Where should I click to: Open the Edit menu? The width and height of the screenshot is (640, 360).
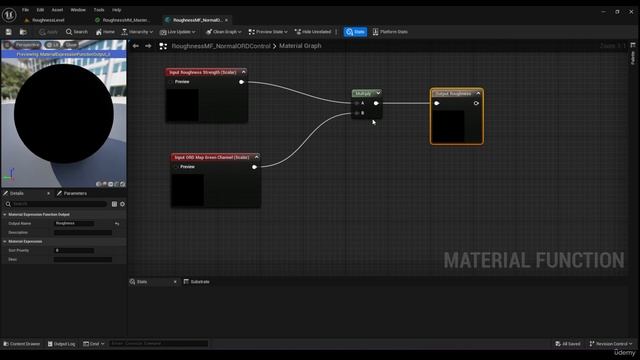click(40, 10)
